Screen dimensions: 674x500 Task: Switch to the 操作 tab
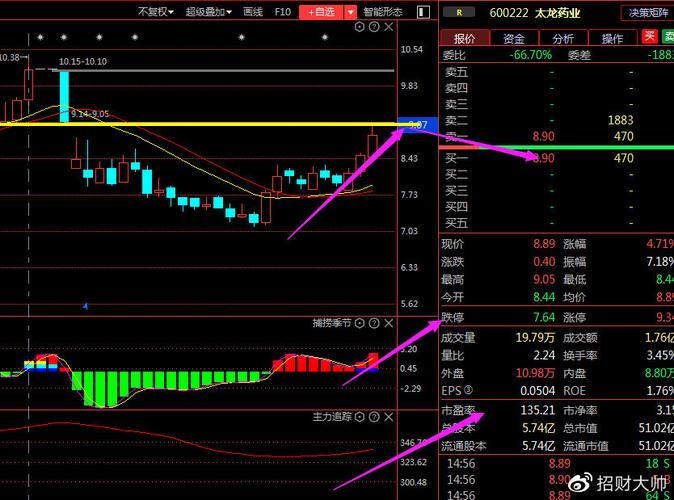click(x=612, y=38)
